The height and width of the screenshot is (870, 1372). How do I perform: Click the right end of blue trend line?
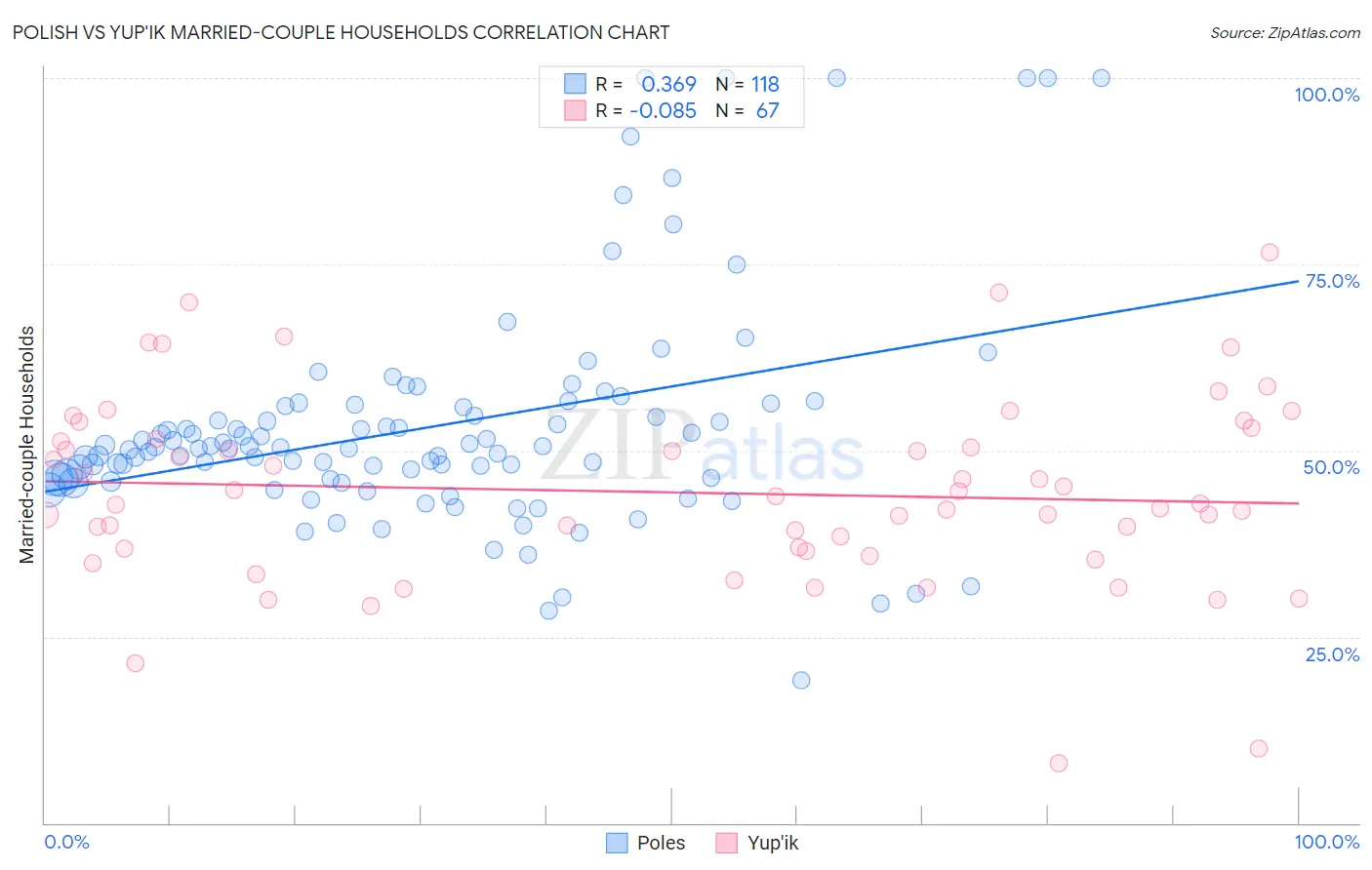(1298, 281)
